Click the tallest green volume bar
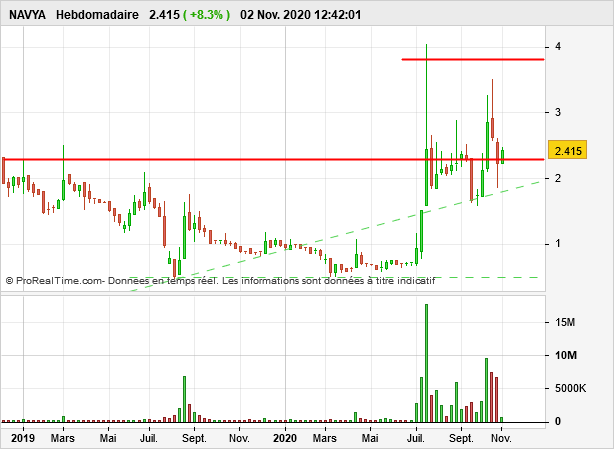Screen dimensions: 614x449 [x=426, y=363]
